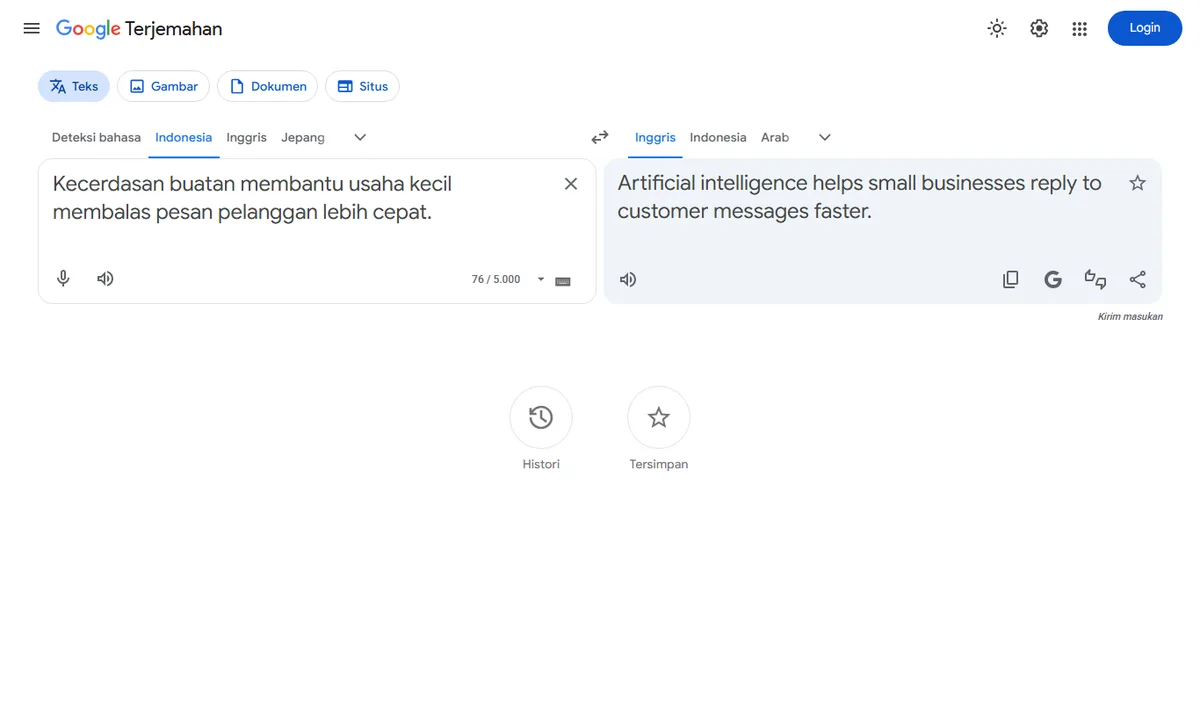1200x703 pixels.
Task: Expand the source language list chevron
Action: click(x=361, y=137)
